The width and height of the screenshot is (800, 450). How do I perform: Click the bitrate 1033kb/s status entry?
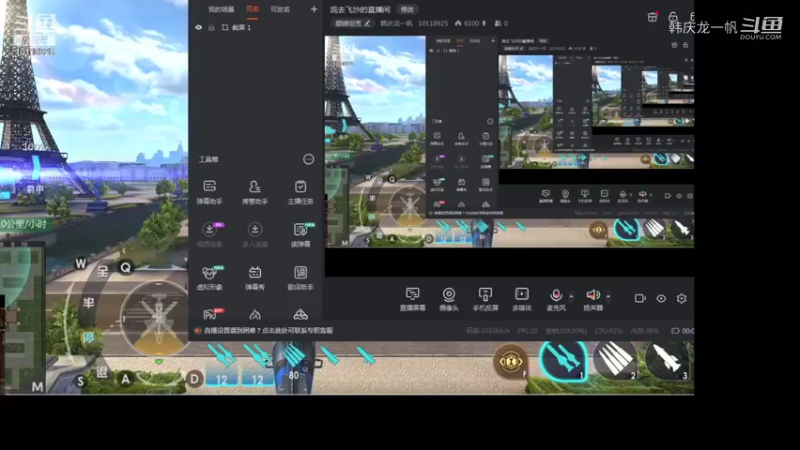pos(488,331)
